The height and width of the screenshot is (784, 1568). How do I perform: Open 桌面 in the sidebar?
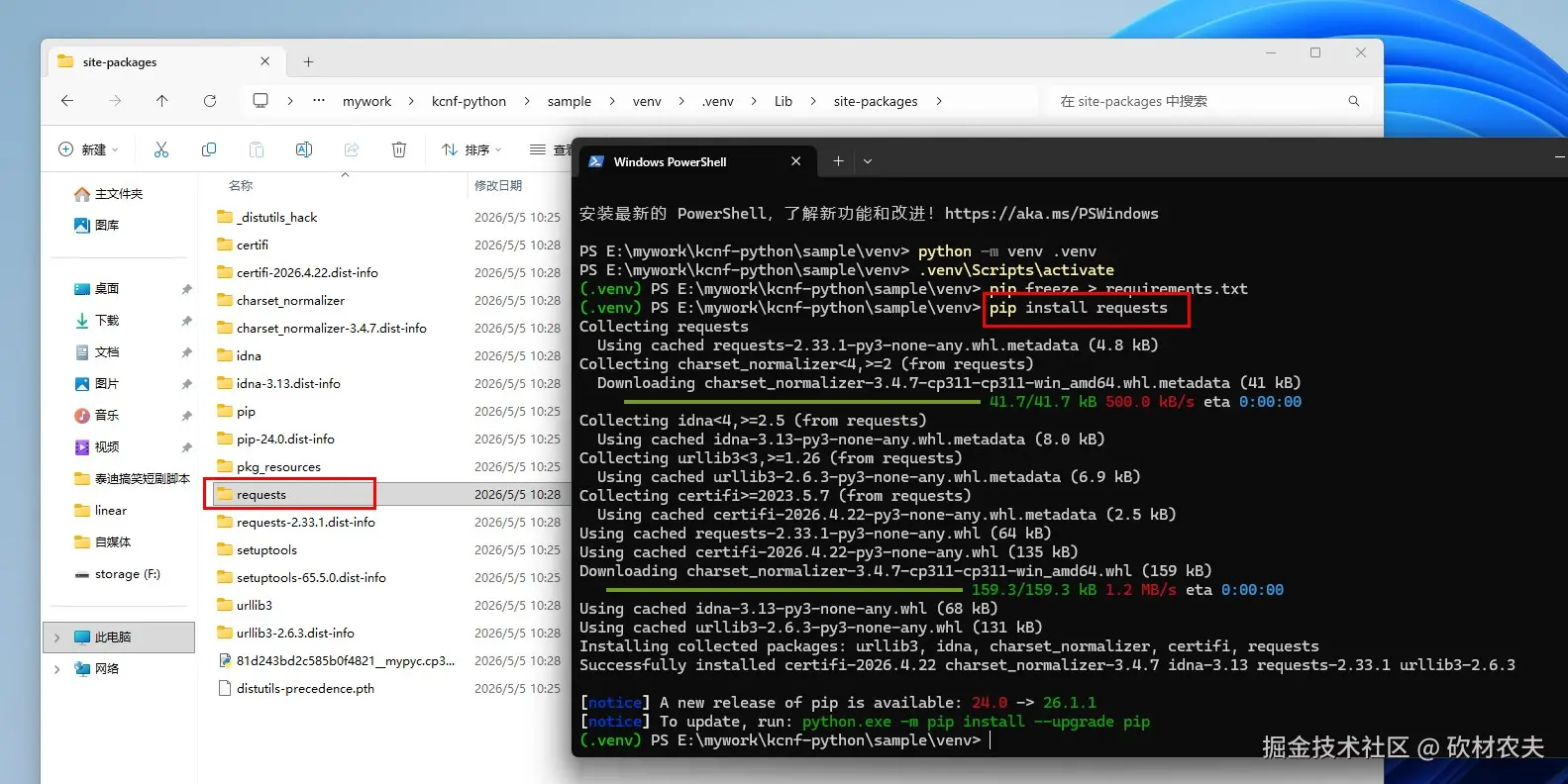coord(97,289)
